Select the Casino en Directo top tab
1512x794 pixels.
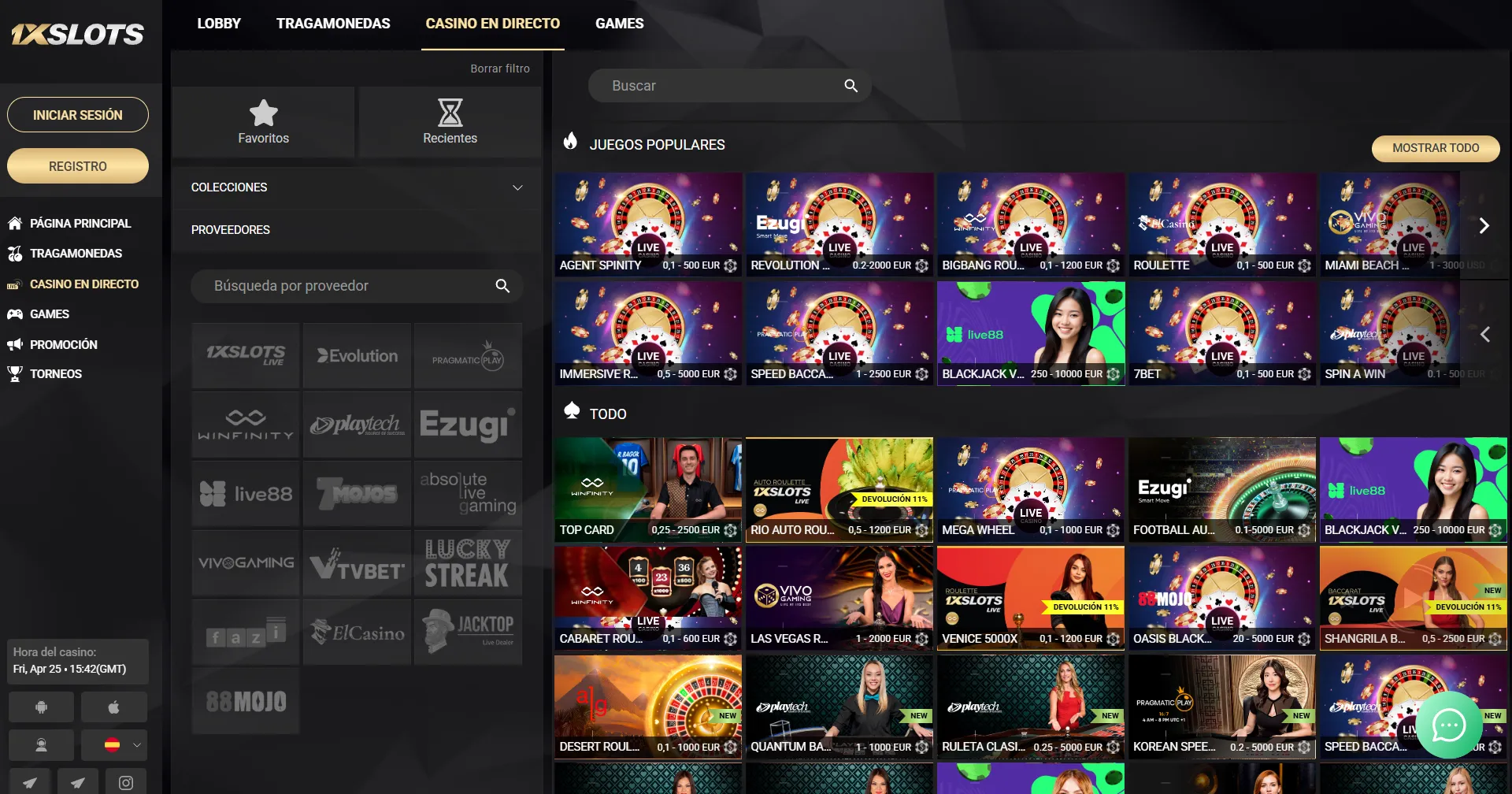pos(493,24)
